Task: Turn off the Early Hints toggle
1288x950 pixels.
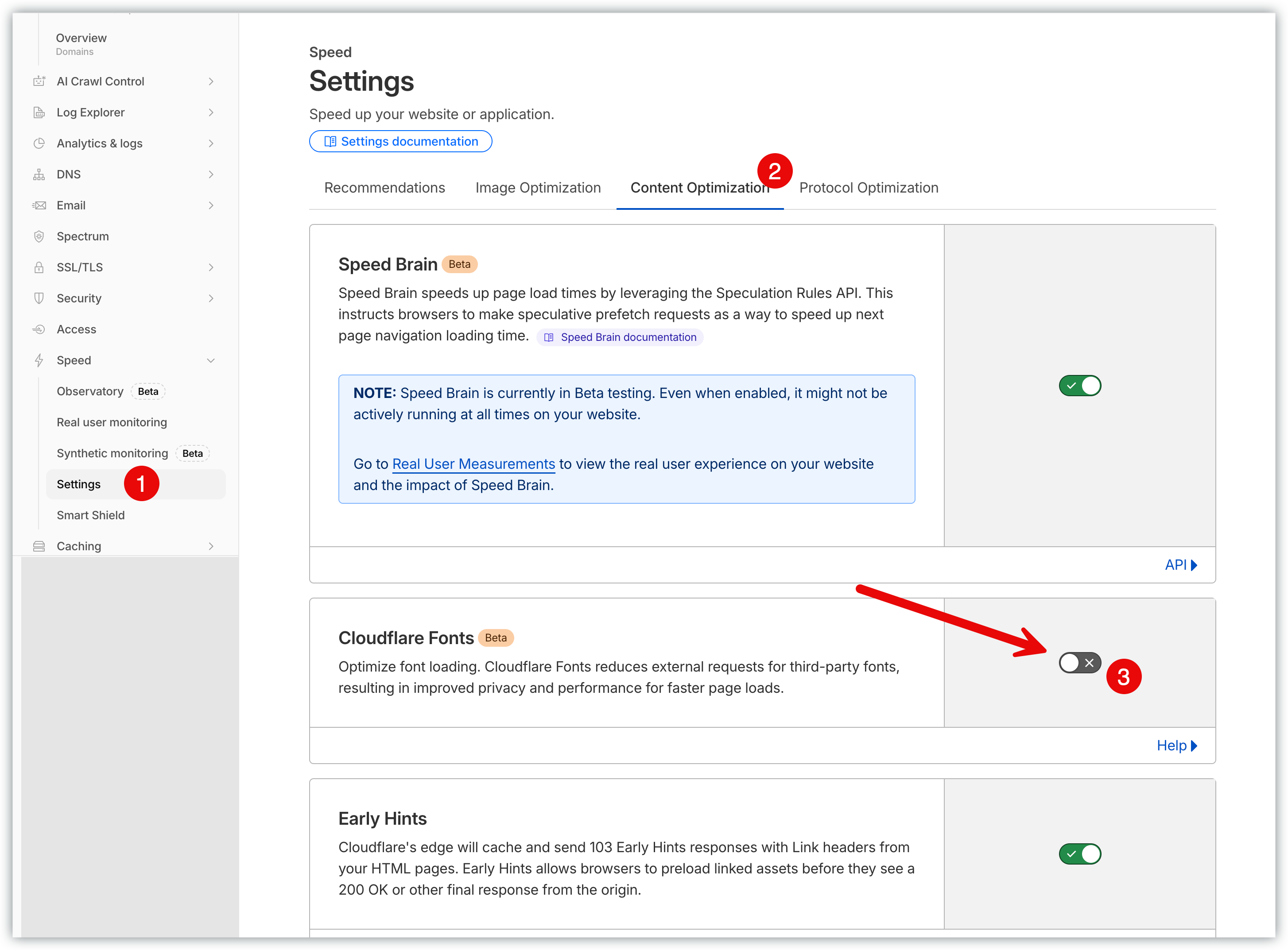Action: [x=1080, y=854]
